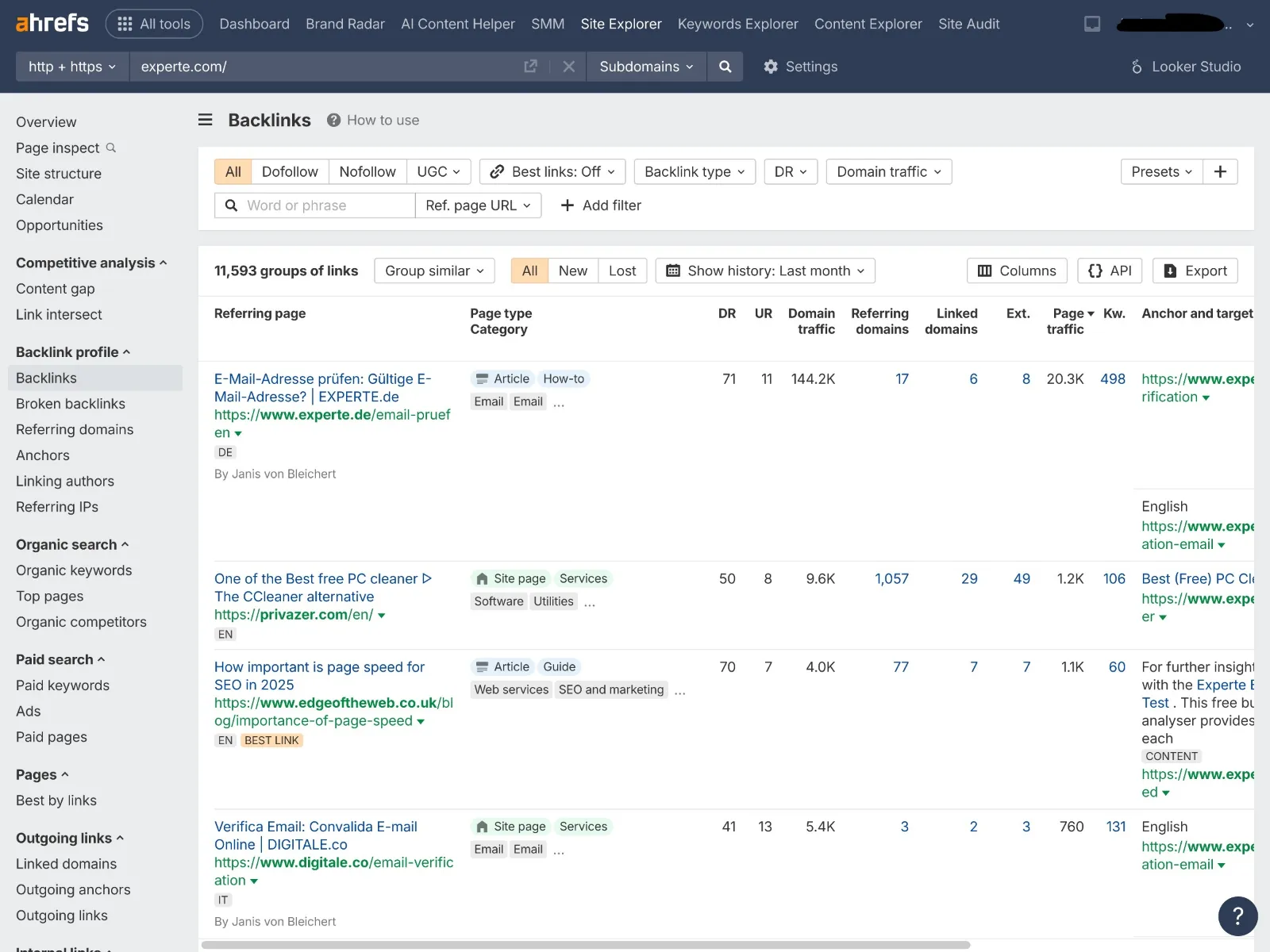Focus the Word or phrase search field

(315, 205)
